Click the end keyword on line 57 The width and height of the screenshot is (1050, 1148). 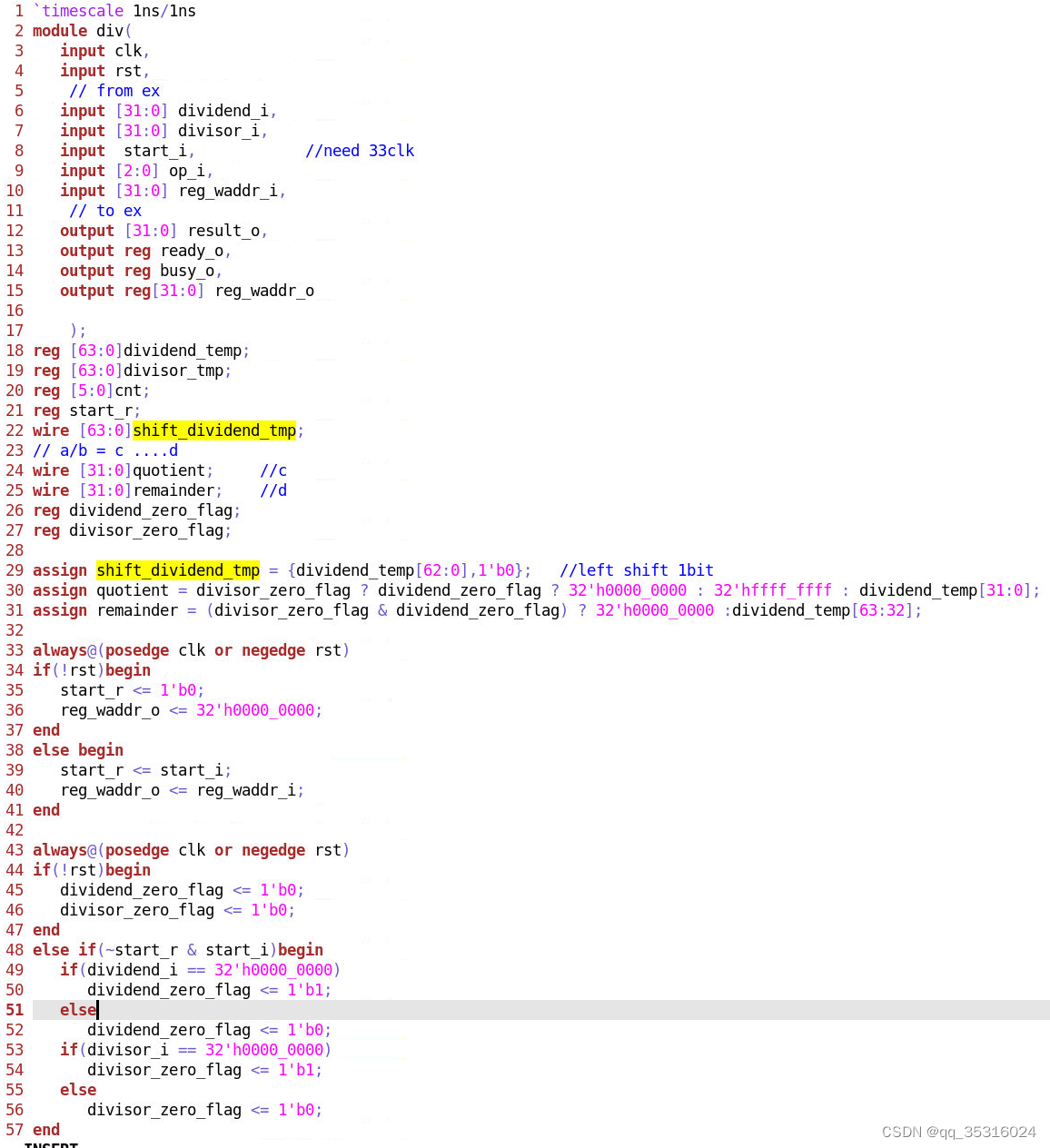click(x=45, y=1130)
